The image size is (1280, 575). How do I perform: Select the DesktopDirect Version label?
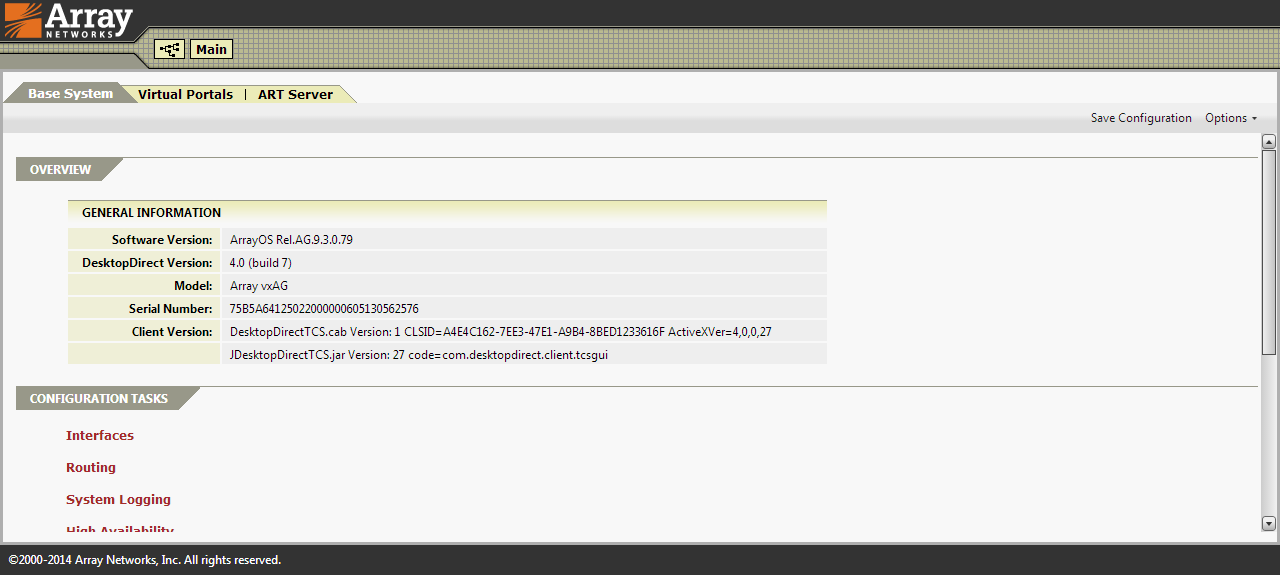147,263
